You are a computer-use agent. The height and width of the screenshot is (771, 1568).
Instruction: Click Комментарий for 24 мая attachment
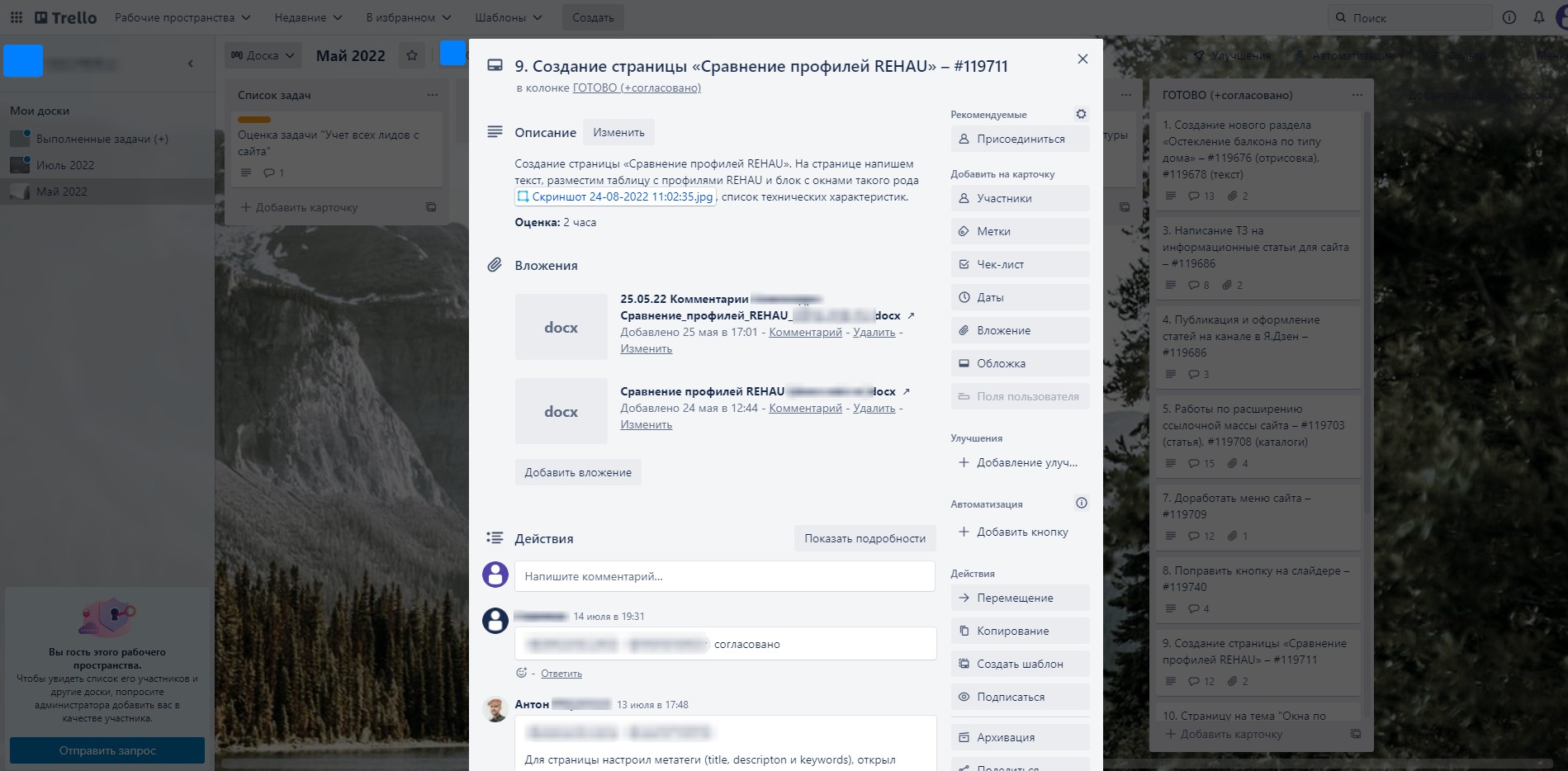tap(805, 408)
